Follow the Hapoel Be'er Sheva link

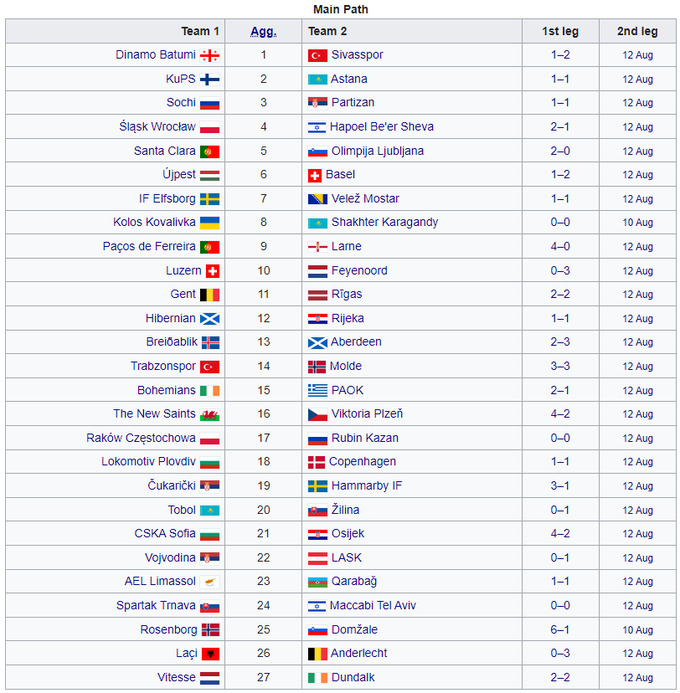point(383,127)
